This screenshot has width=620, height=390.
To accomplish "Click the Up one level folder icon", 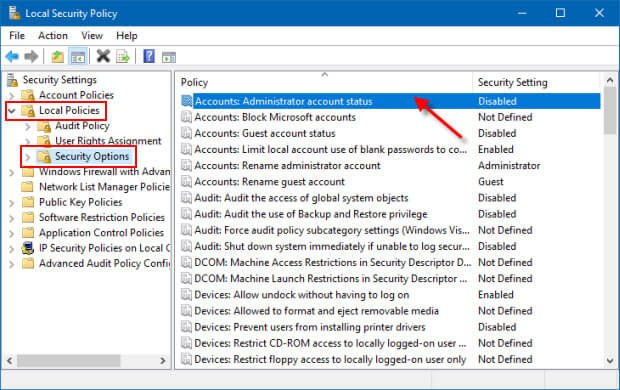I will [x=58, y=57].
